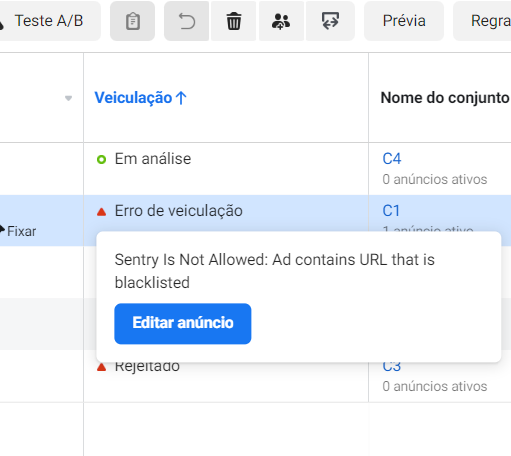Select the Erro de veiculação status text
Viewport: 511px width, 456px height.
[179, 211]
